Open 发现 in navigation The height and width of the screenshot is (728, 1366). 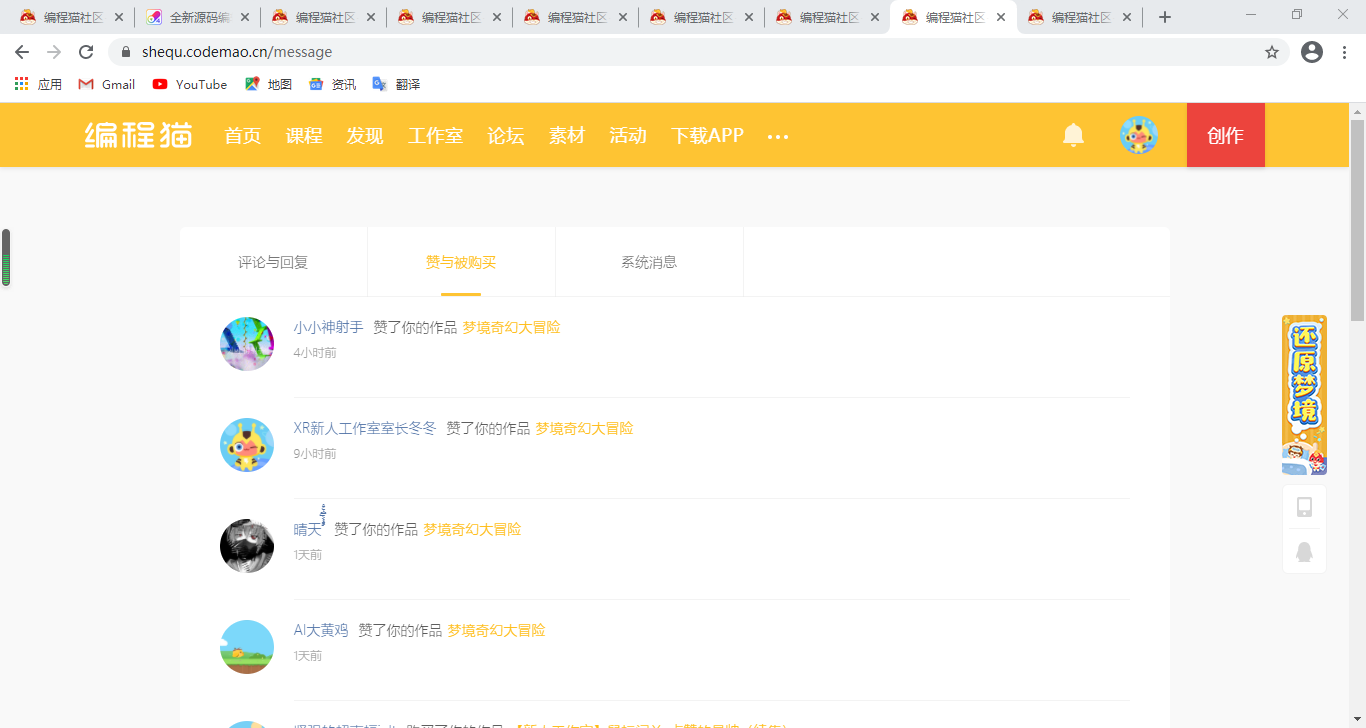point(365,136)
